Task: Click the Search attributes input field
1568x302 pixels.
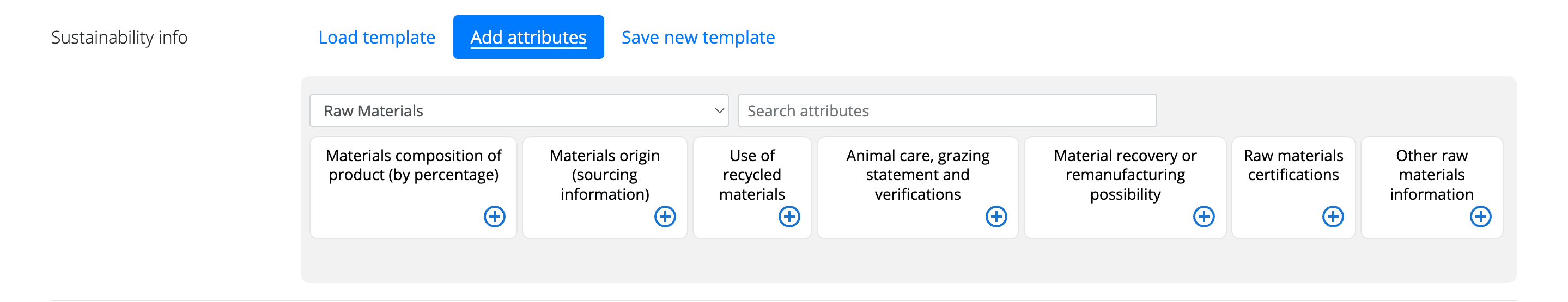Action: 946,110
